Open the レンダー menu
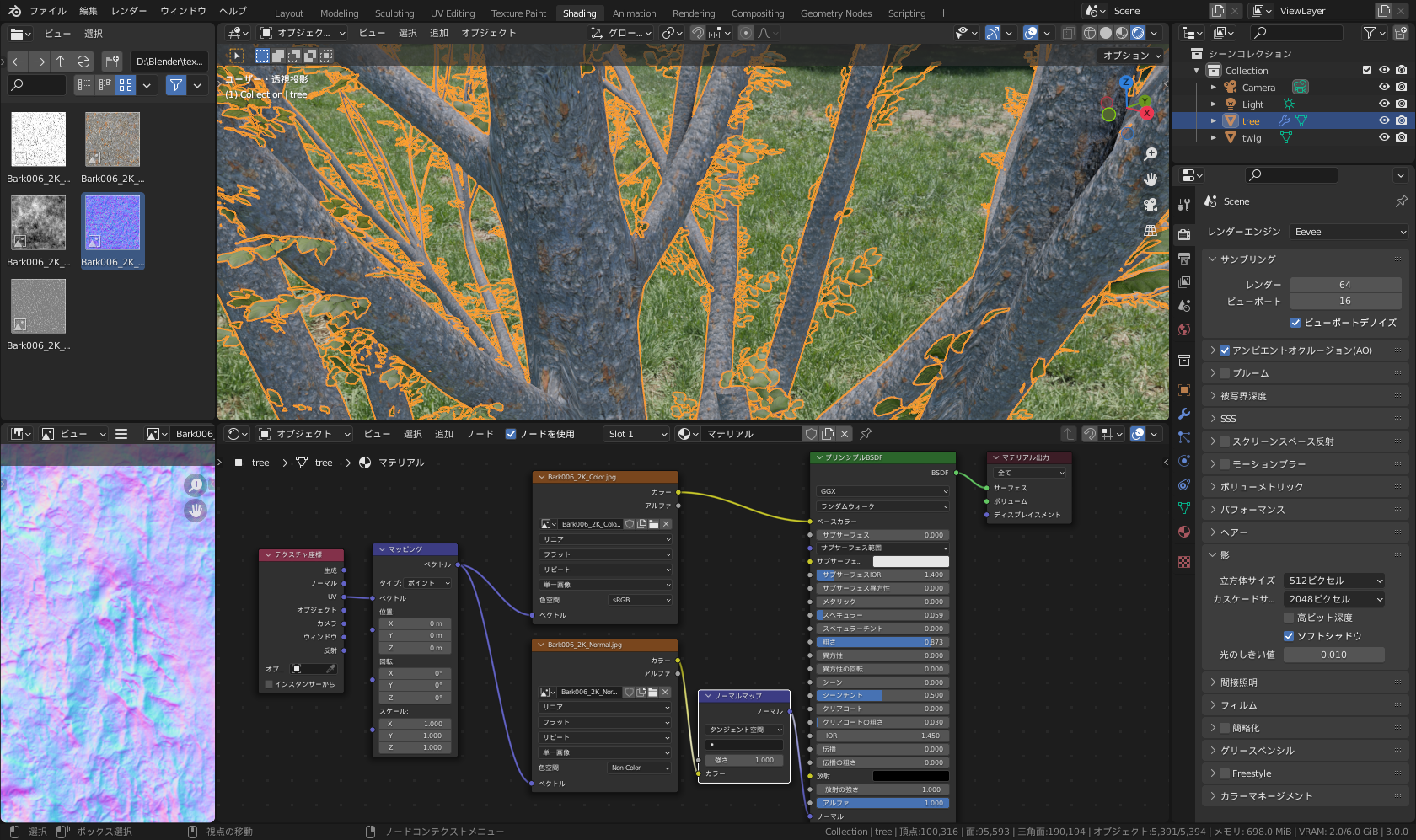The image size is (1416, 840). [x=129, y=11]
